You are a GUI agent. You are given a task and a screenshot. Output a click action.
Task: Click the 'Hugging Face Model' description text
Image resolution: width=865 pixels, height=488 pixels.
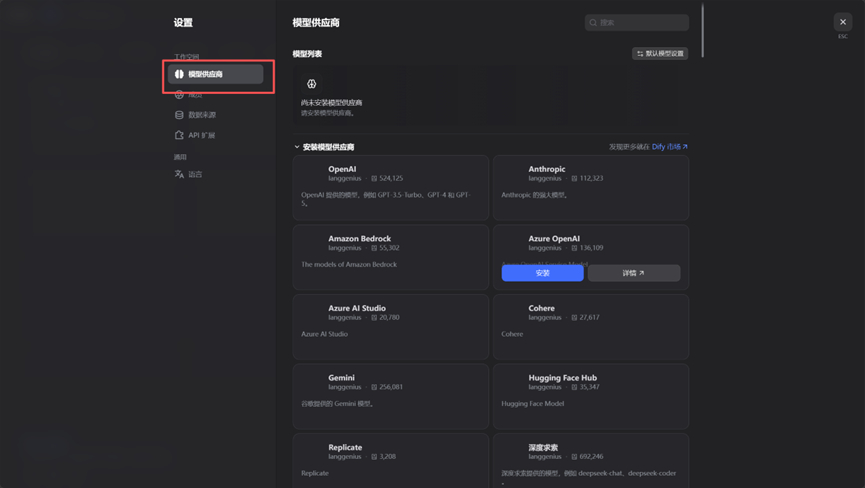click(x=532, y=403)
